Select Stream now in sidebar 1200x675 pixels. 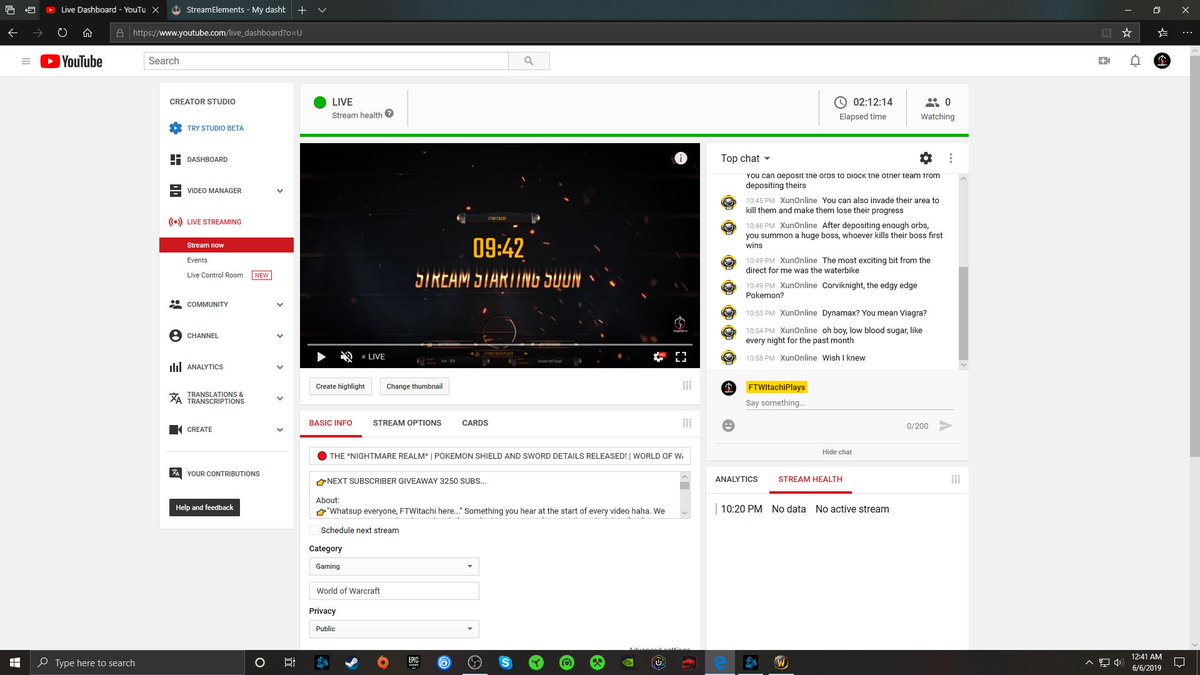[x=226, y=245]
